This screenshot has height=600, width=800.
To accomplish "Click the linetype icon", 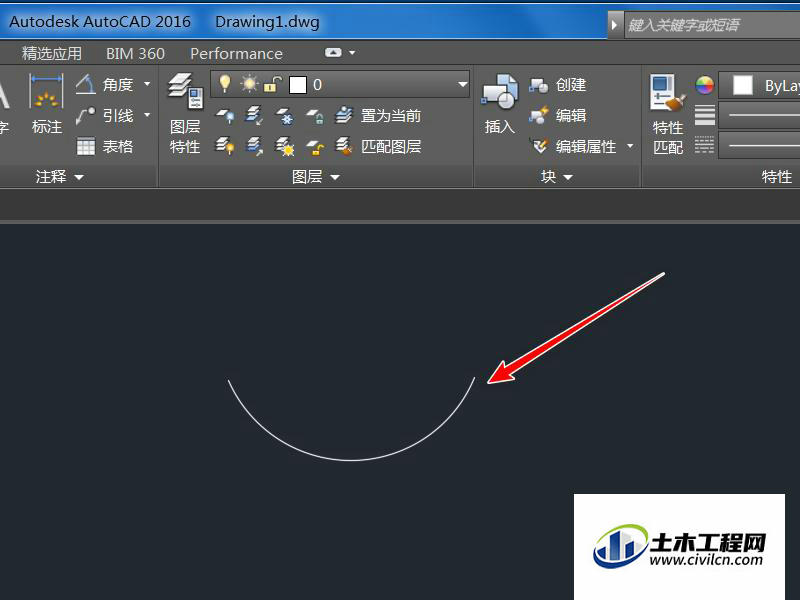I will tap(705, 145).
